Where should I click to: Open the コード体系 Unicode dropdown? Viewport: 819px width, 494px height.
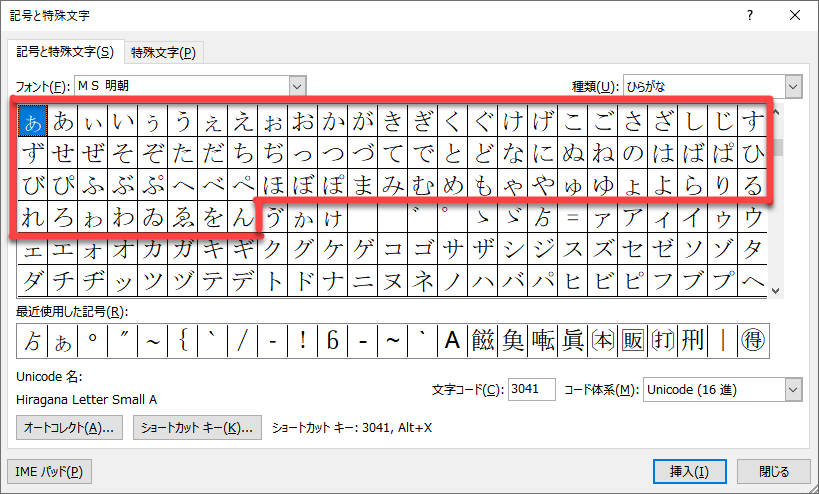[x=793, y=389]
